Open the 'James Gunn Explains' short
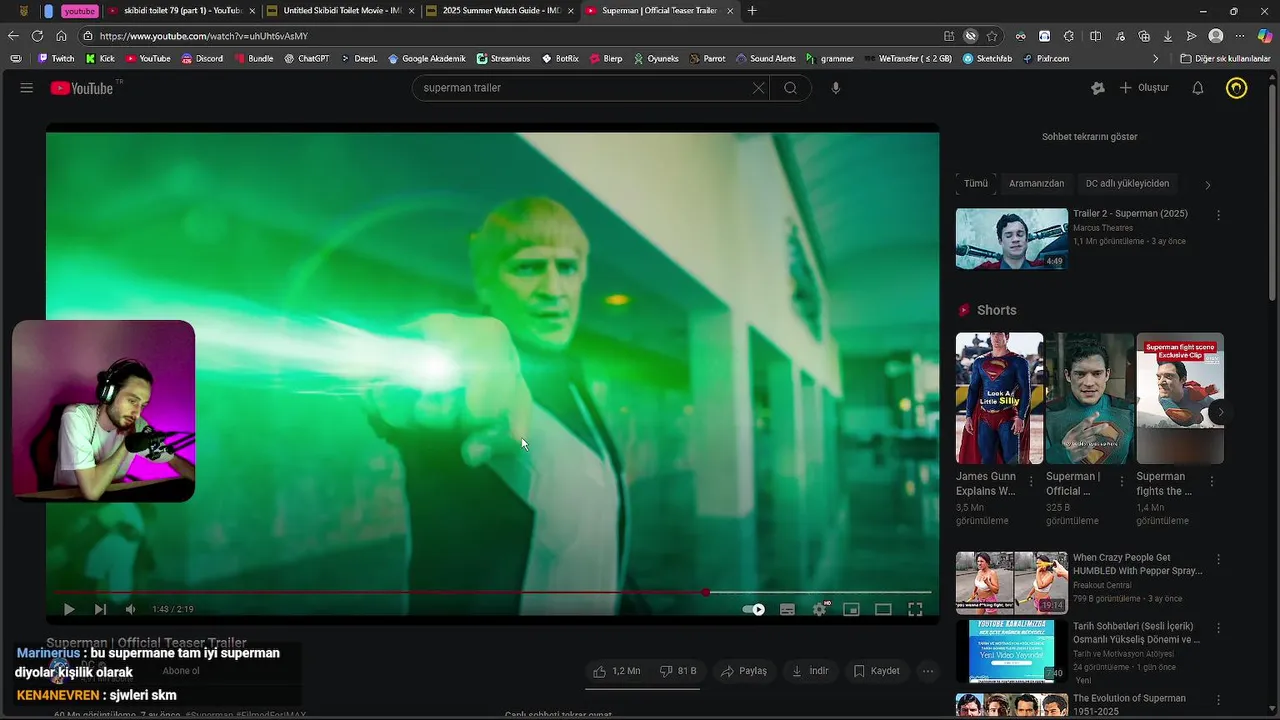This screenshot has width=1280, height=720. [999, 398]
